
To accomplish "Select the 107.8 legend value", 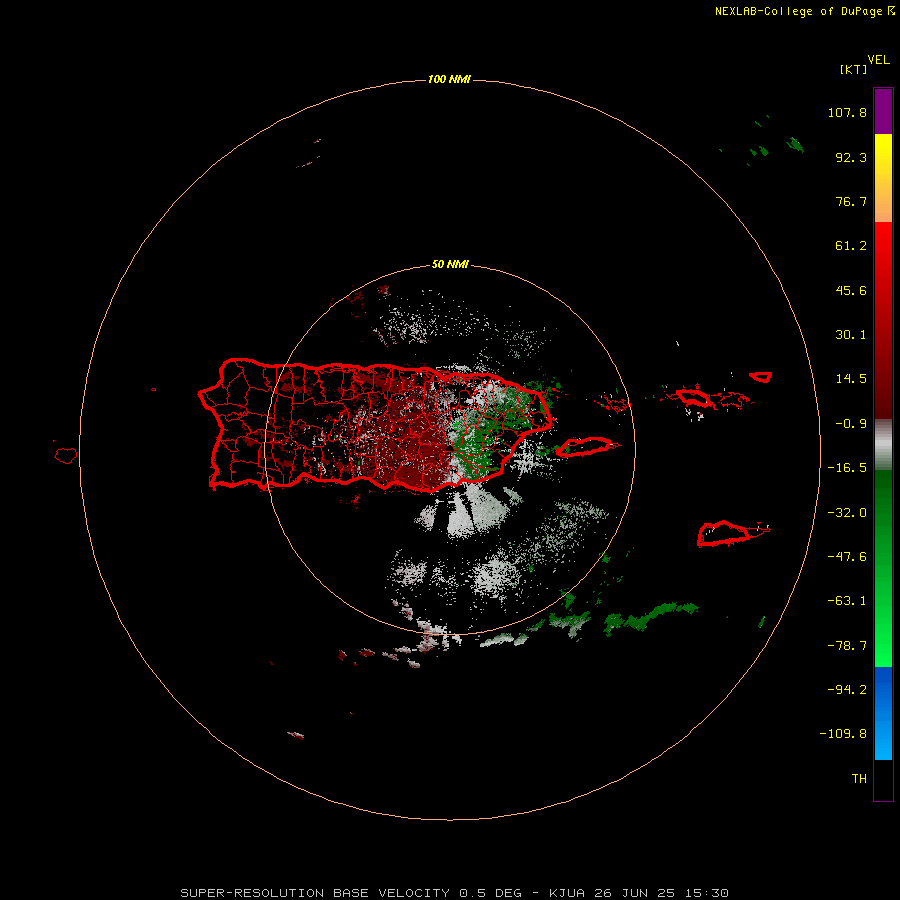I will 847,112.
